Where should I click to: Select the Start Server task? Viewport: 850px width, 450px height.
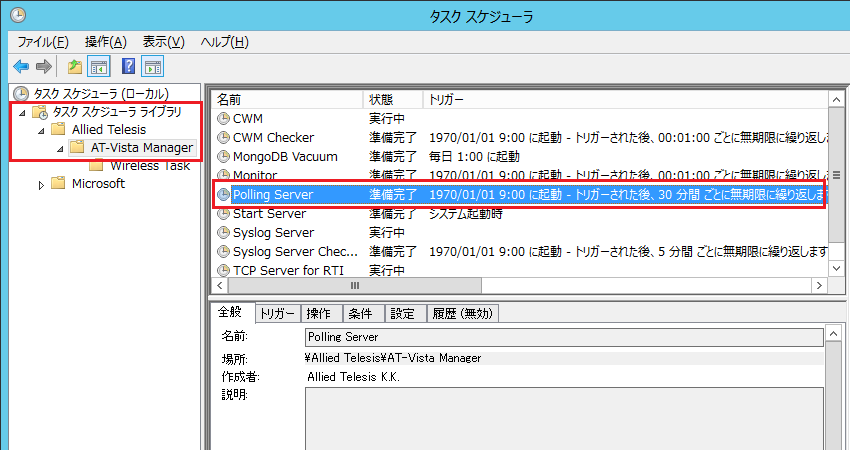pos(520,214)
